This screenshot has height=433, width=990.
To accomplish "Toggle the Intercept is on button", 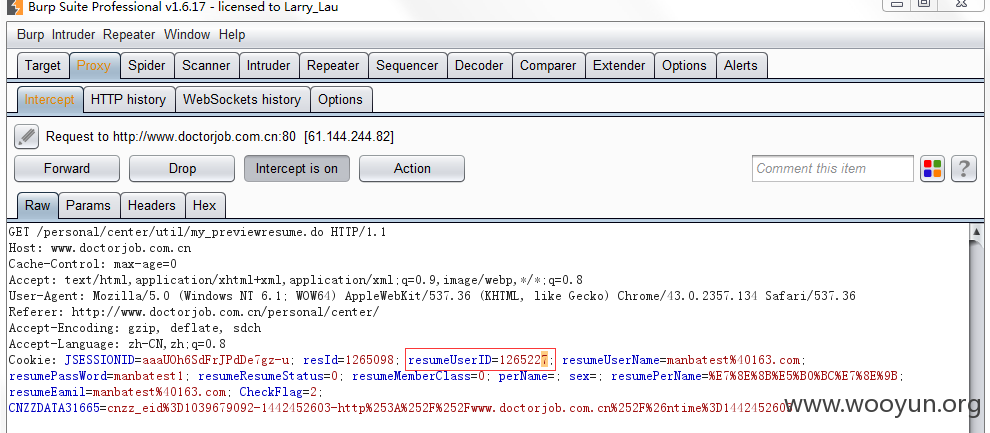I will pos(297,169).
